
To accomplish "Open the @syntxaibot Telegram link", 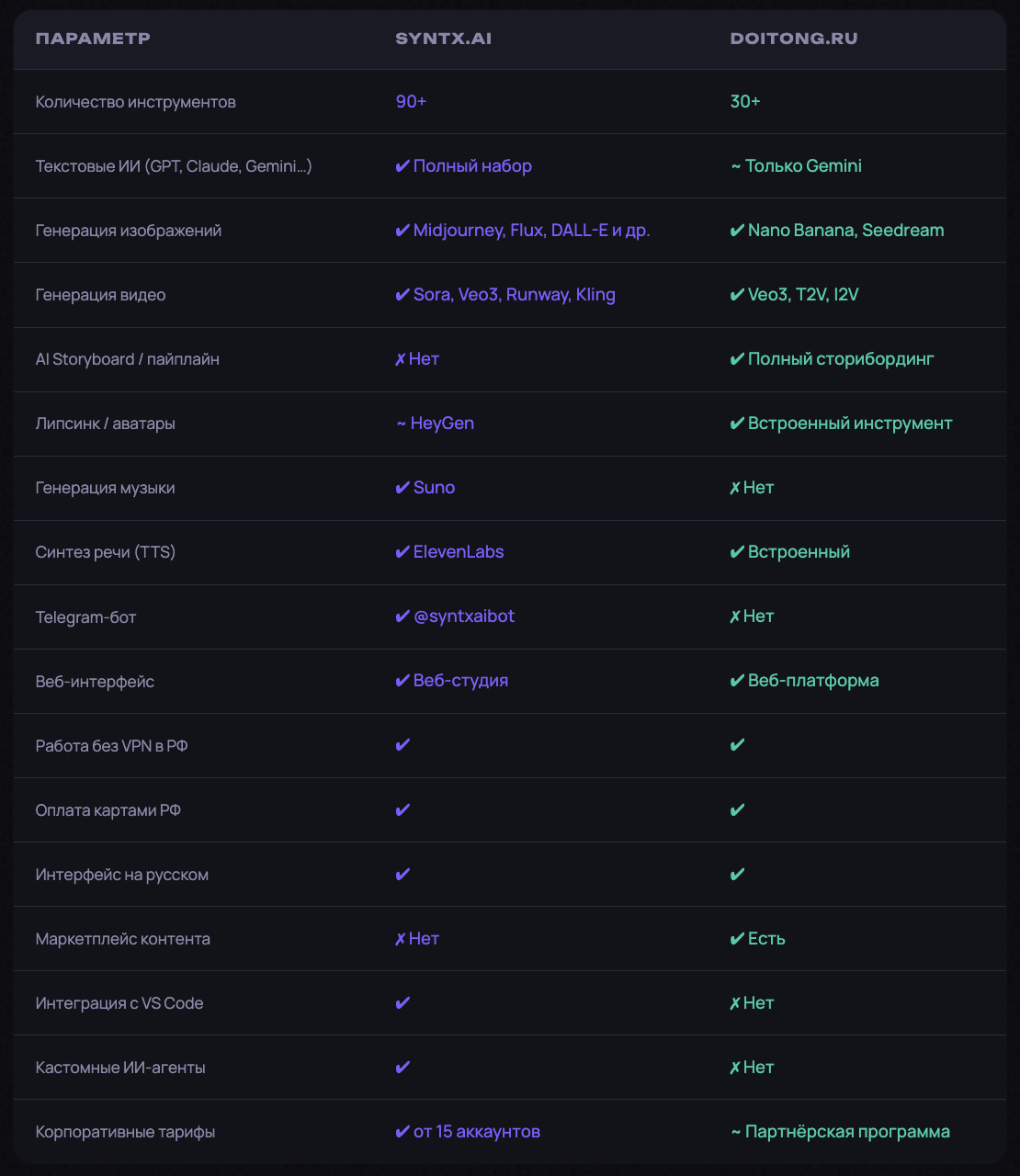I will (x=464, y=616).
